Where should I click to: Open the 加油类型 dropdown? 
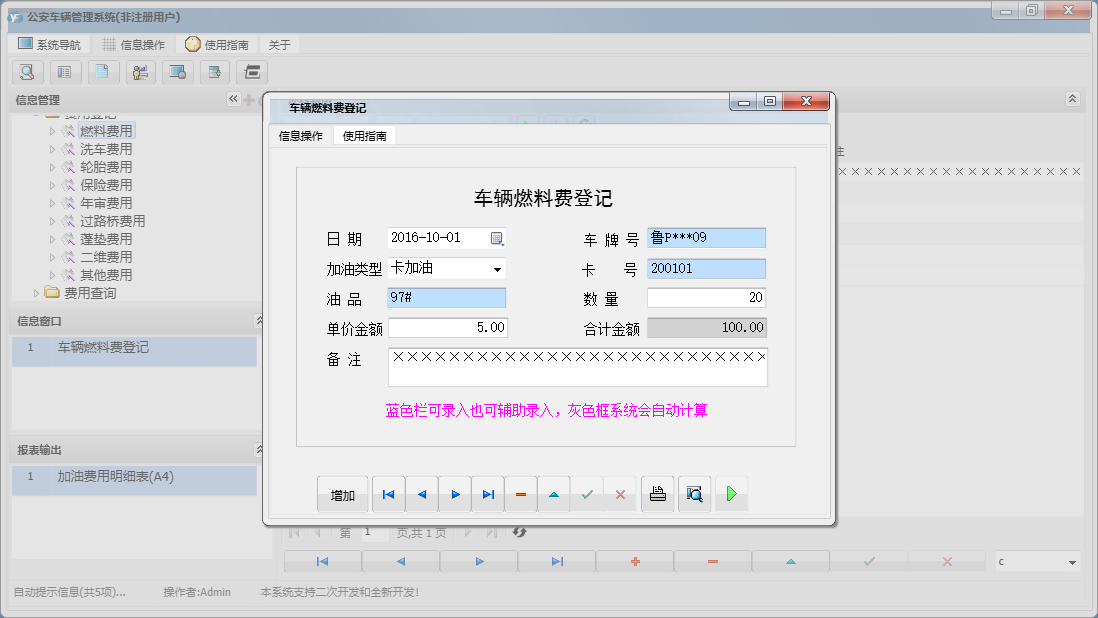(496, 269)
